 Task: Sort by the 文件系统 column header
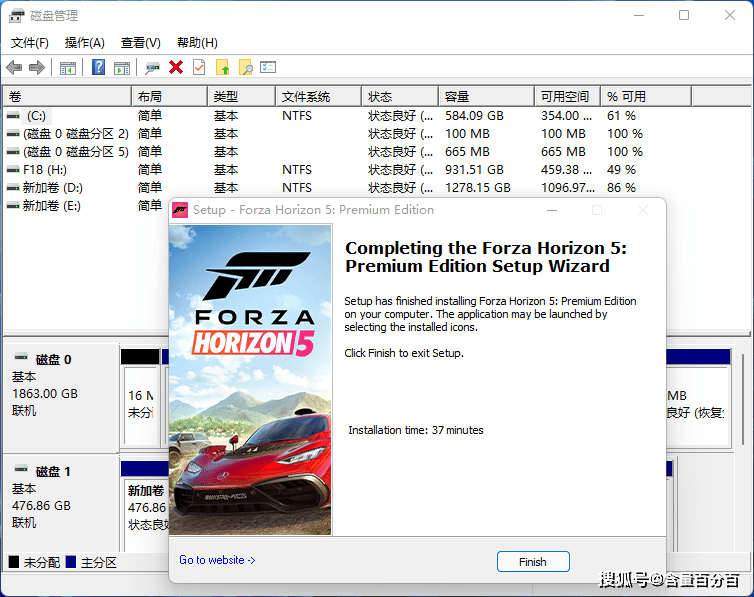tap(305, 97)
